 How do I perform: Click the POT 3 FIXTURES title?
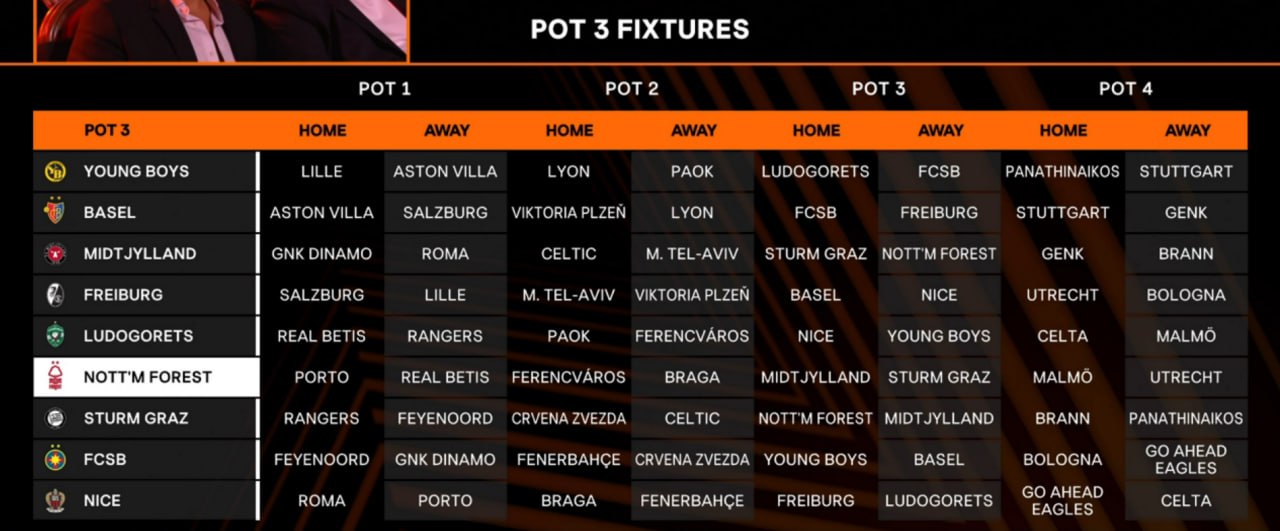[639, 29]
